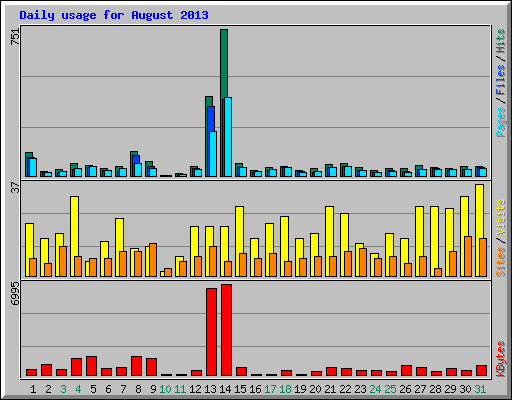Click the green day 10 axis label
Screen dimensions: 512x400
(x=165, y=389)
